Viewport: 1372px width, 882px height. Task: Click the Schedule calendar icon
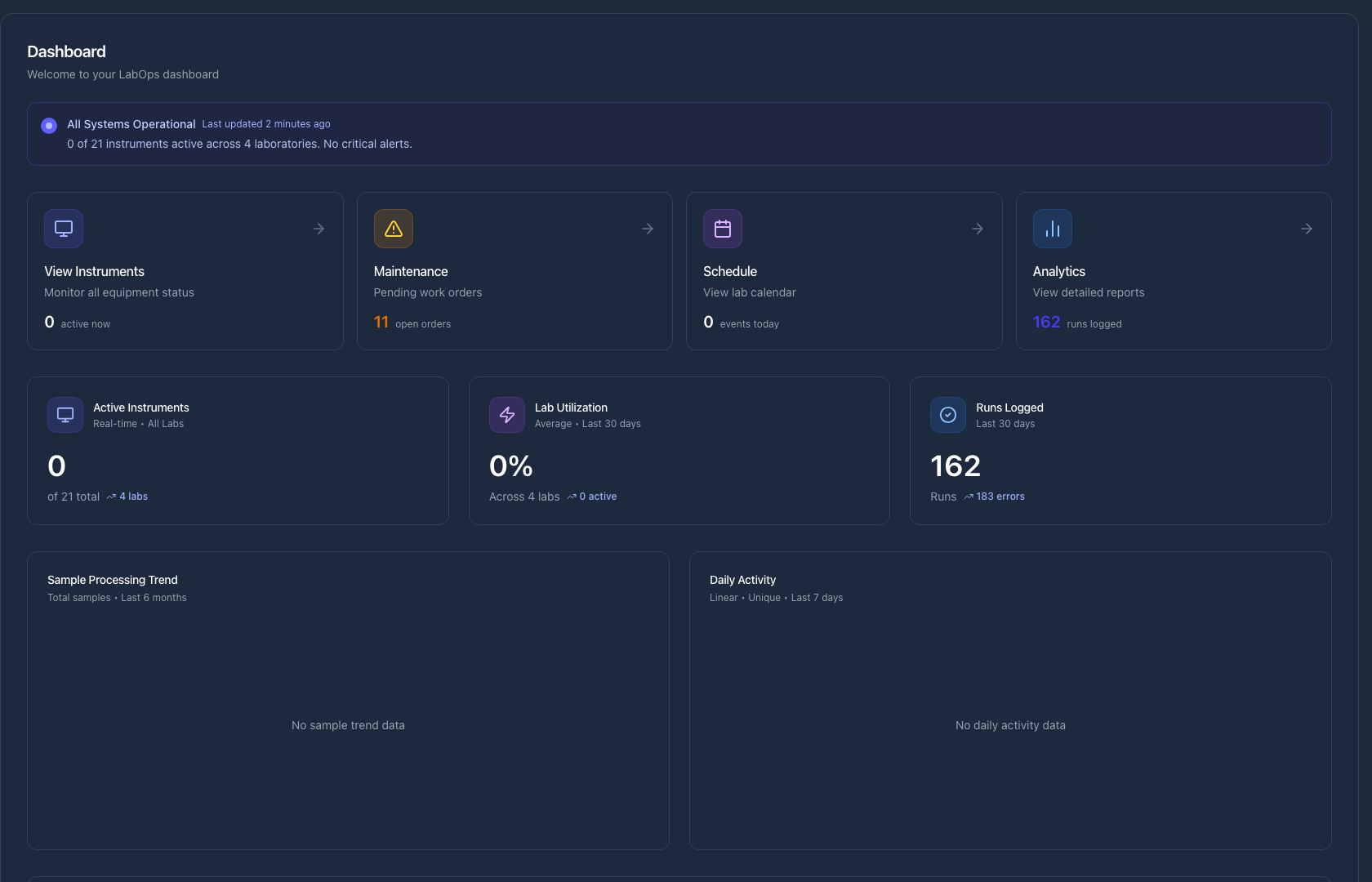[x=723, y=229]
